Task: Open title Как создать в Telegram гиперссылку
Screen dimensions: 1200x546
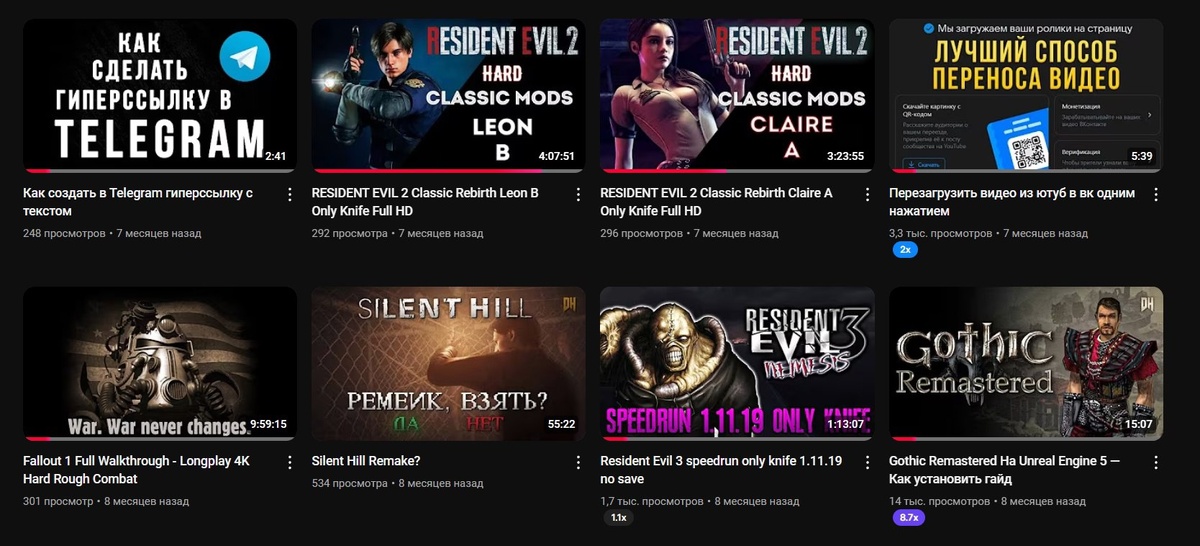Action: pos(138,202)
